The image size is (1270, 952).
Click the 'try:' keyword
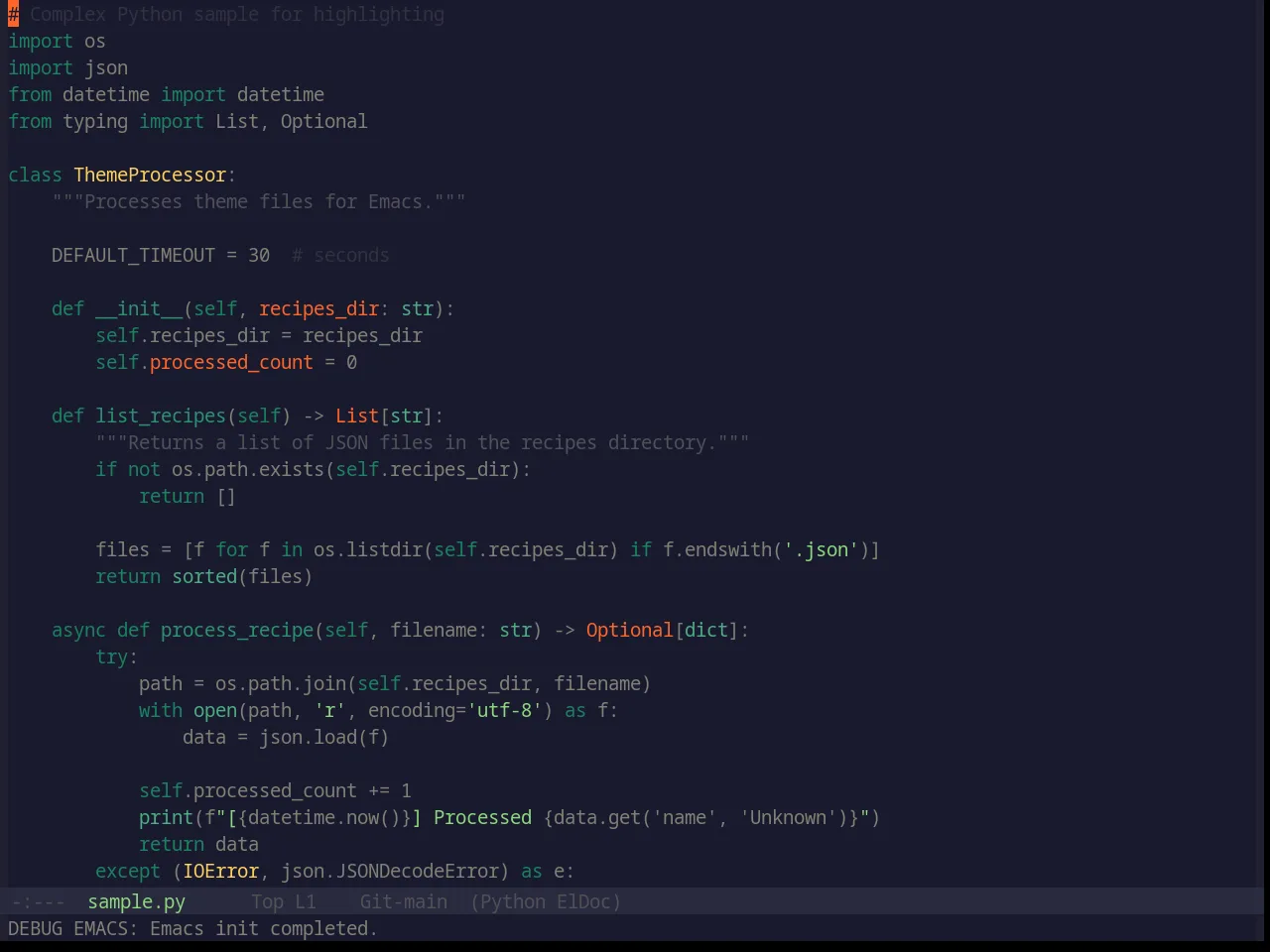(117, 656)
